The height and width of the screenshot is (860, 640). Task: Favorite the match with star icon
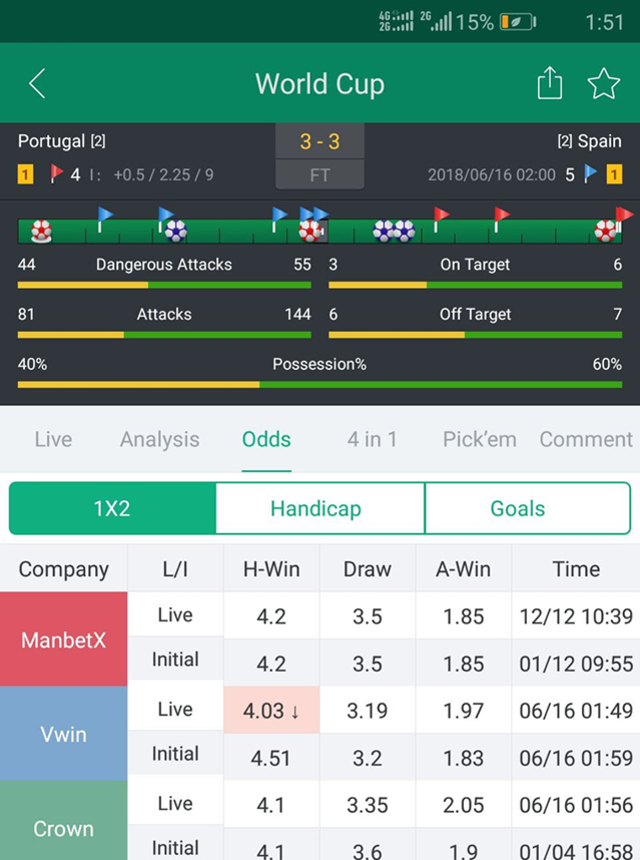tap(603, 83)
